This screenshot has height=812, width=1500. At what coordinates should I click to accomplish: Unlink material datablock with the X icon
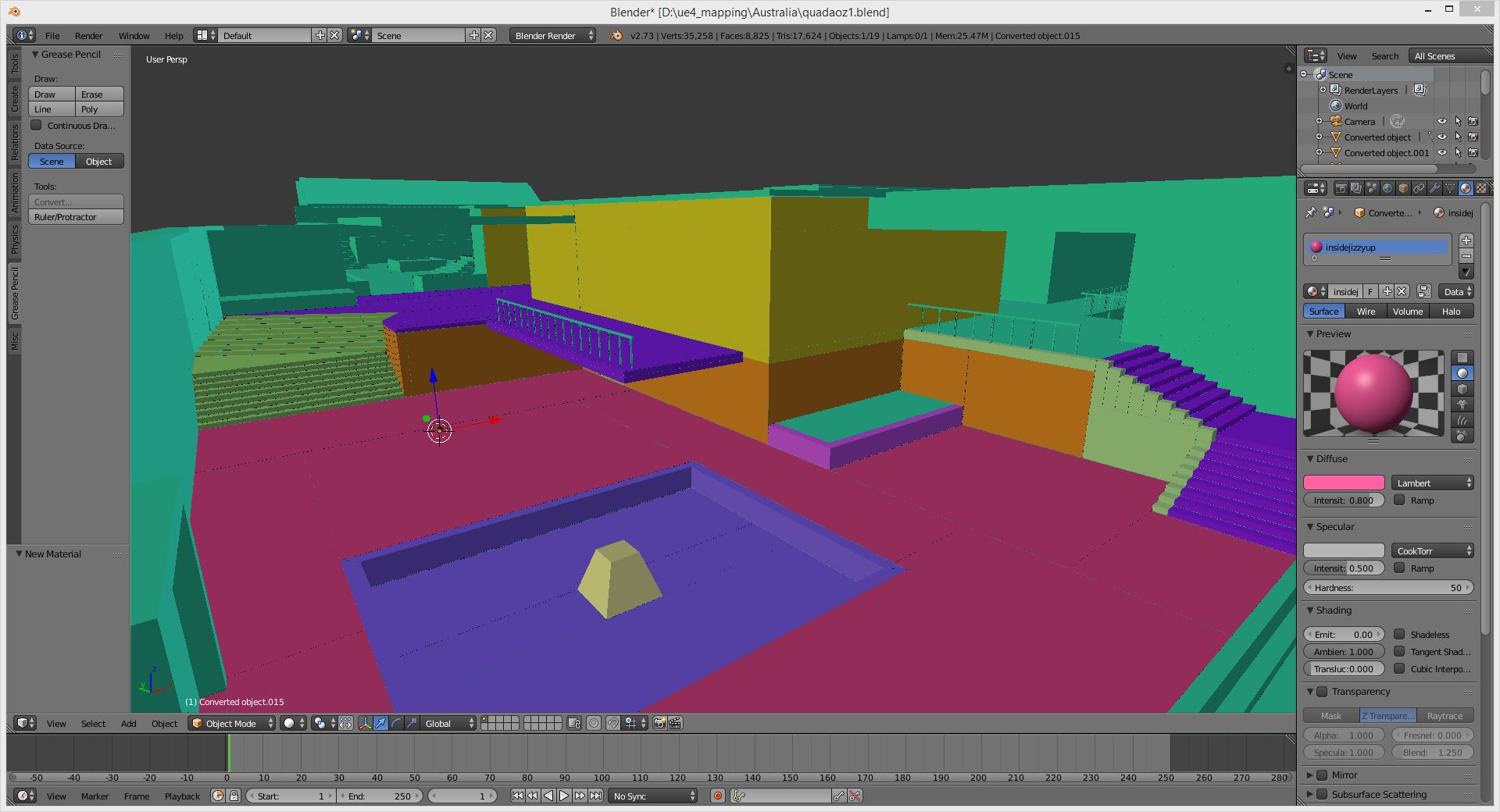[1402, 291]
